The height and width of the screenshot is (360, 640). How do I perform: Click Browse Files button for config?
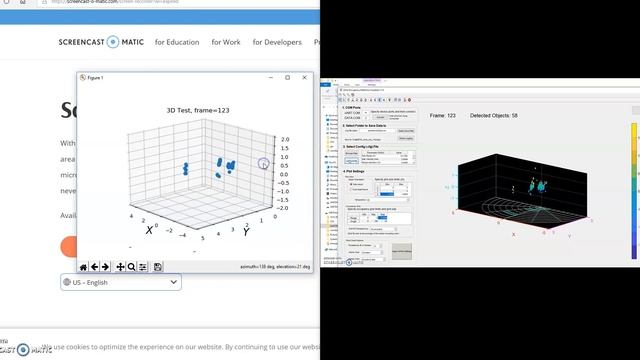(351, 154)
